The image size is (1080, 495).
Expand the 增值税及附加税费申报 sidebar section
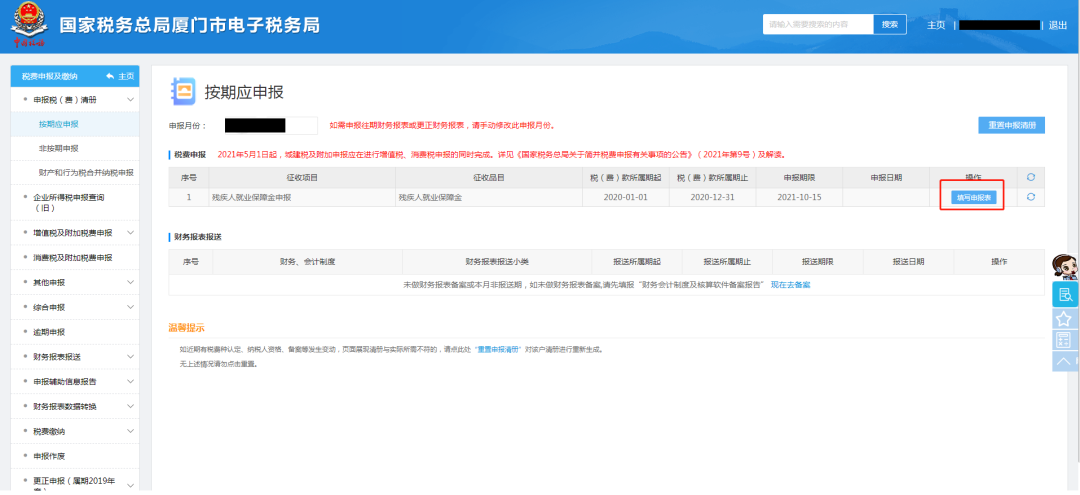click(x=130, y=233)
